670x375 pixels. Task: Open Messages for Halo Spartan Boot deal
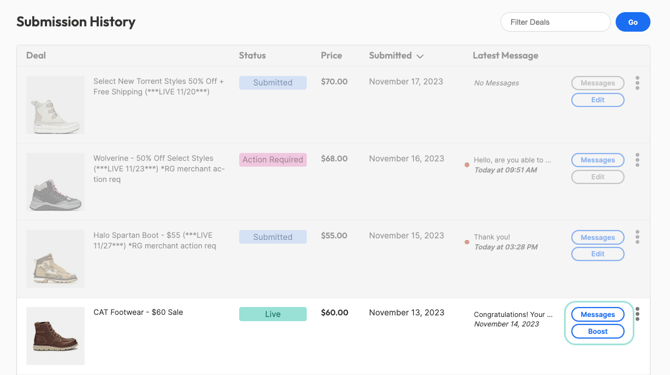(597, 237)
